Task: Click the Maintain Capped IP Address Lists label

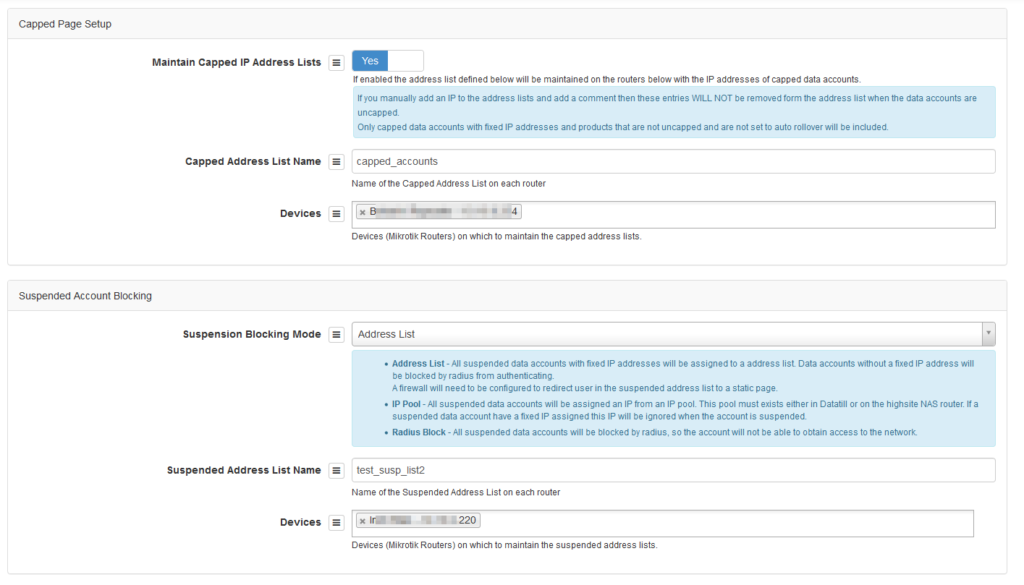Action: [236, 62]
